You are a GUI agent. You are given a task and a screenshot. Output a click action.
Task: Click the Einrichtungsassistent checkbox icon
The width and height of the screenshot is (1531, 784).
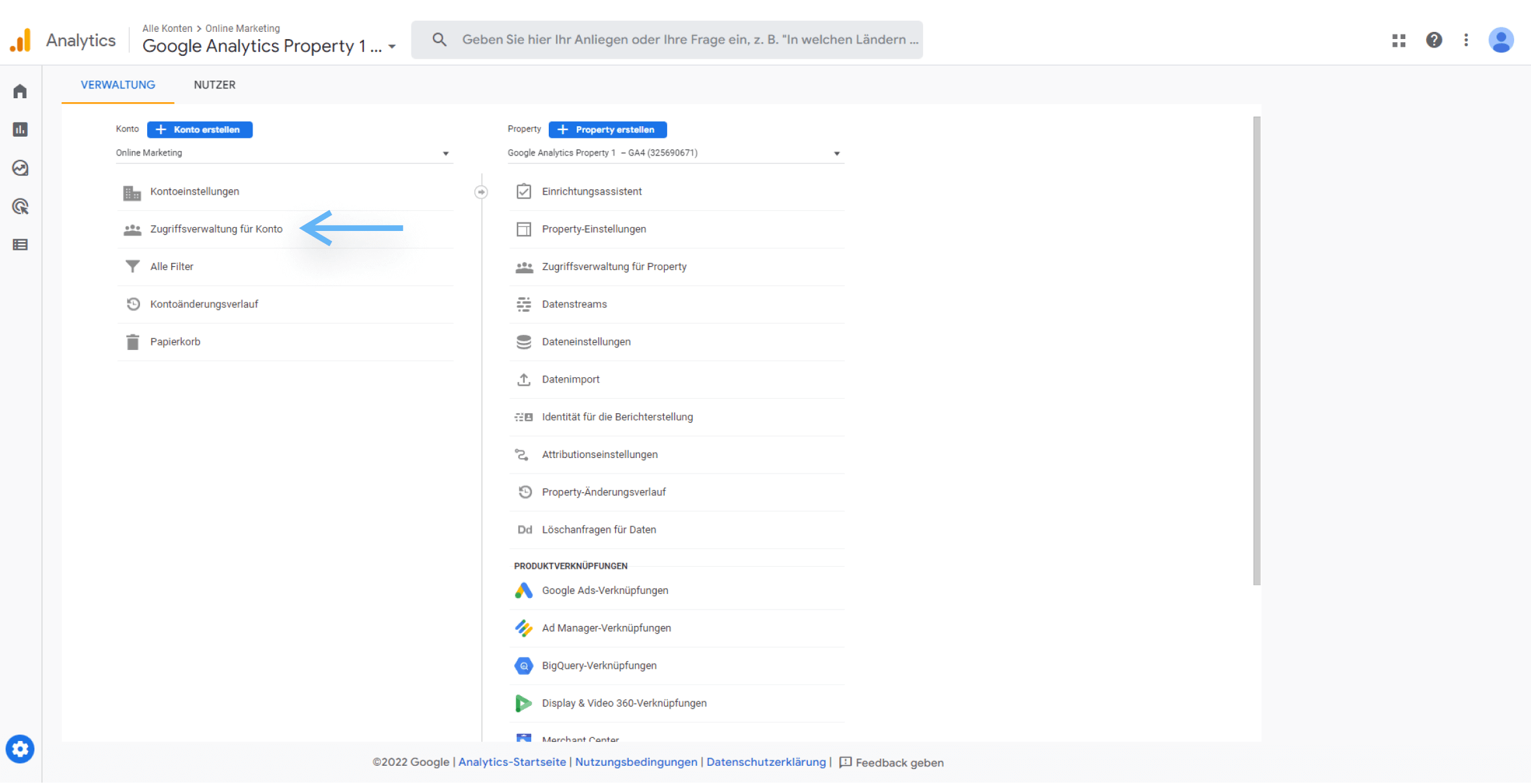coord(524,192)
